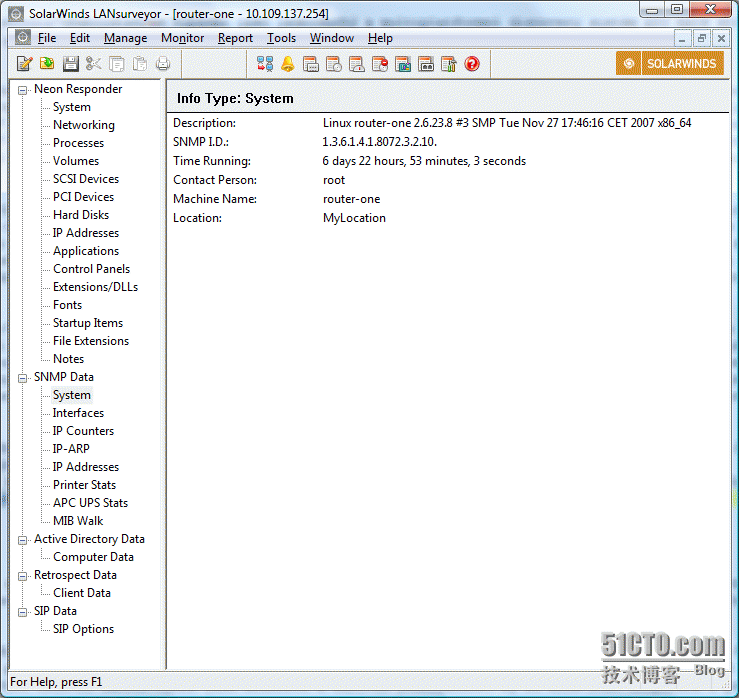Select Interfaces under SNMP Data

(78, 413)
